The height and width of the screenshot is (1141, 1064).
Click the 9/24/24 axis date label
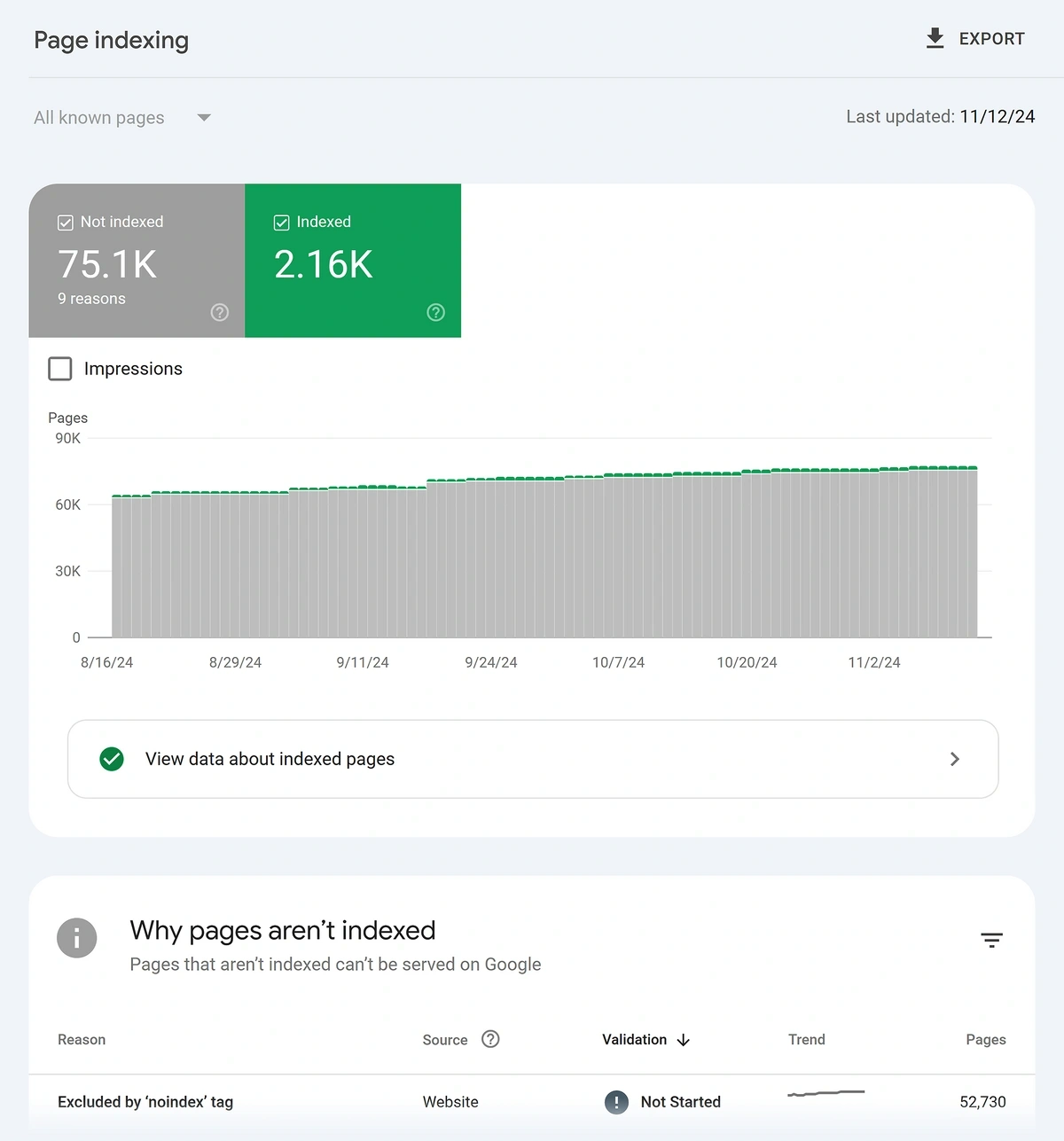pos(491,662)
